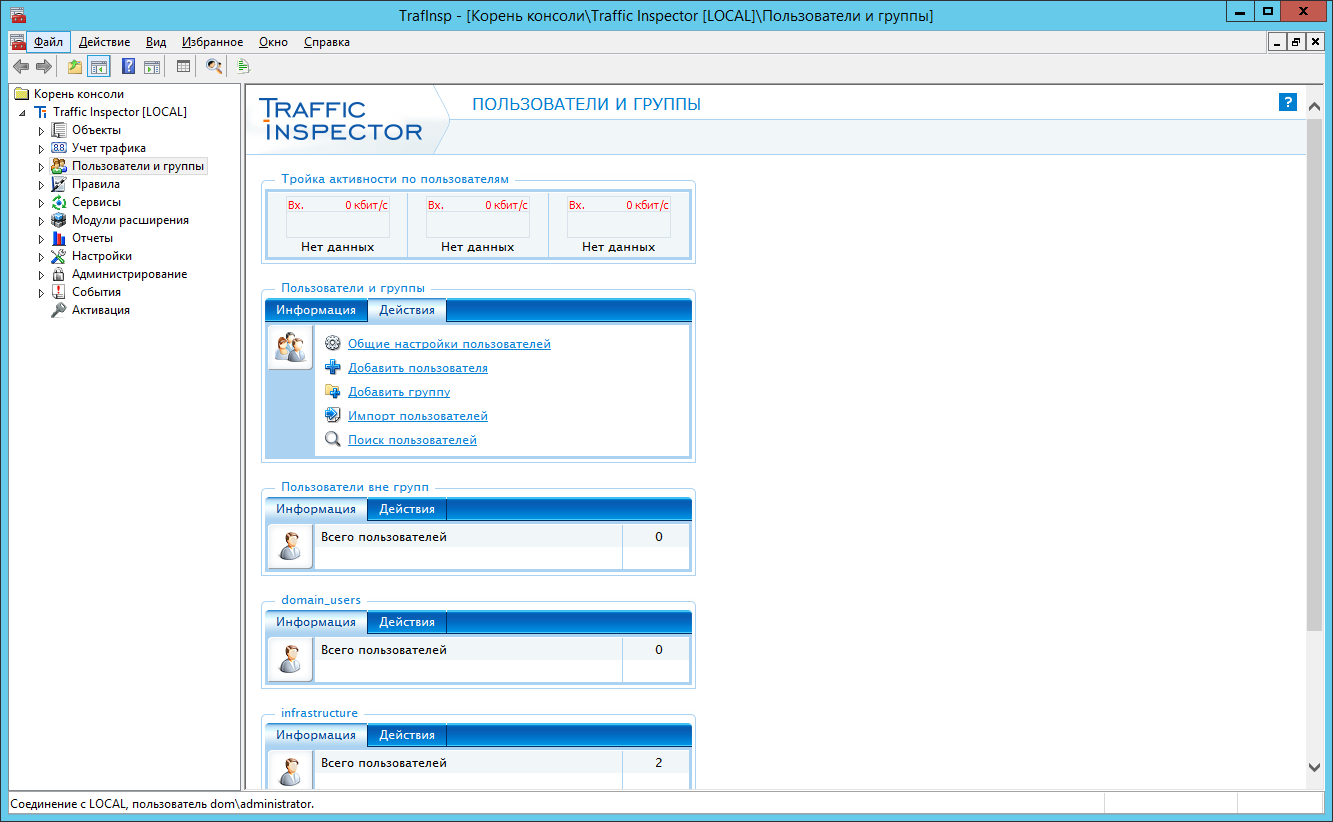The height and width of the screenshot is (822, 1333).
Task: Open the Избранное menu
Action: click(213, 42)
